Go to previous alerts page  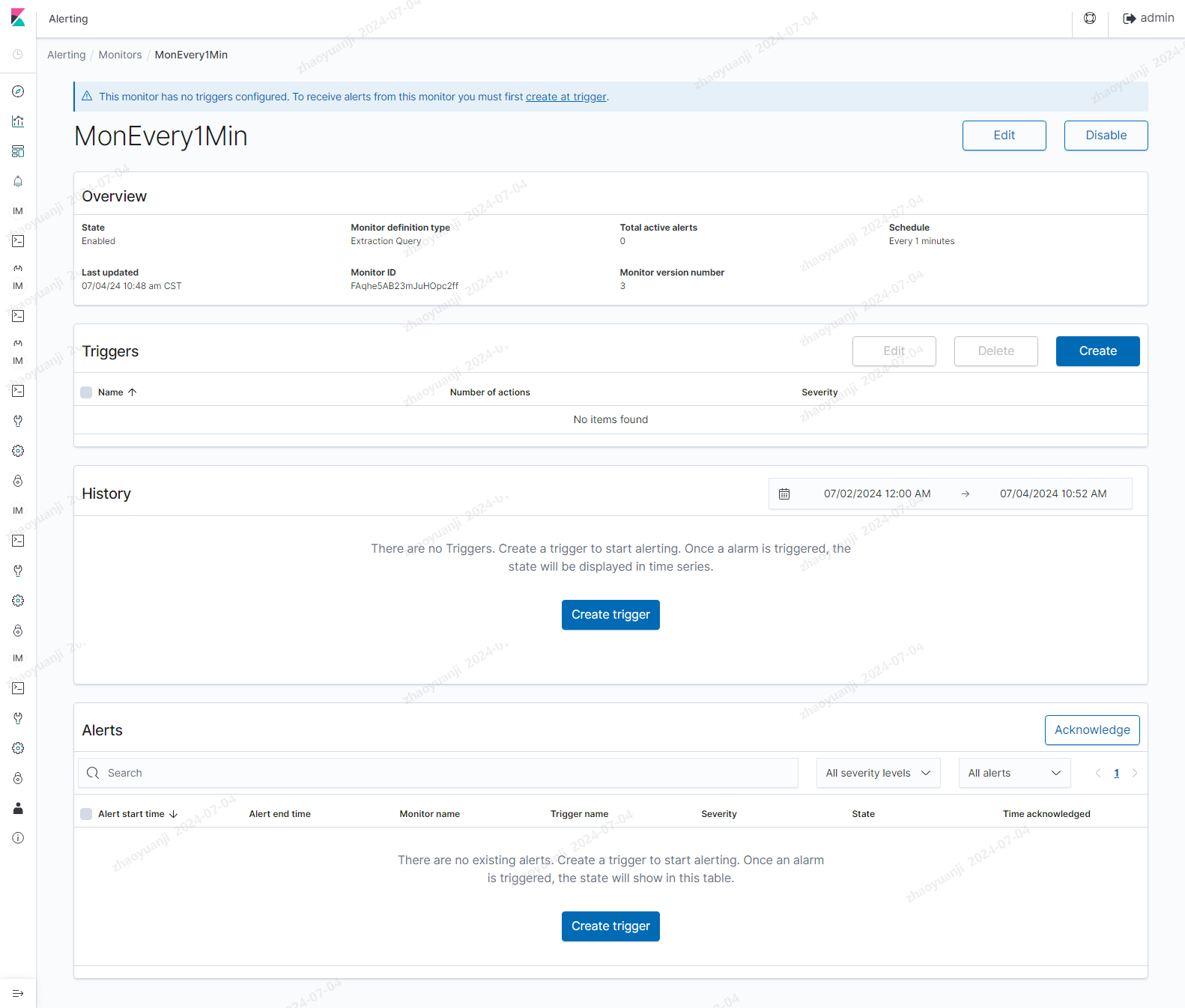point(1098,773)
